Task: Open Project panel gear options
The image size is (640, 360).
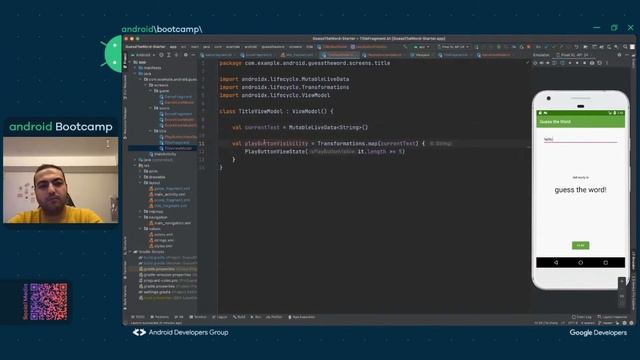Action: click(186, 55)
